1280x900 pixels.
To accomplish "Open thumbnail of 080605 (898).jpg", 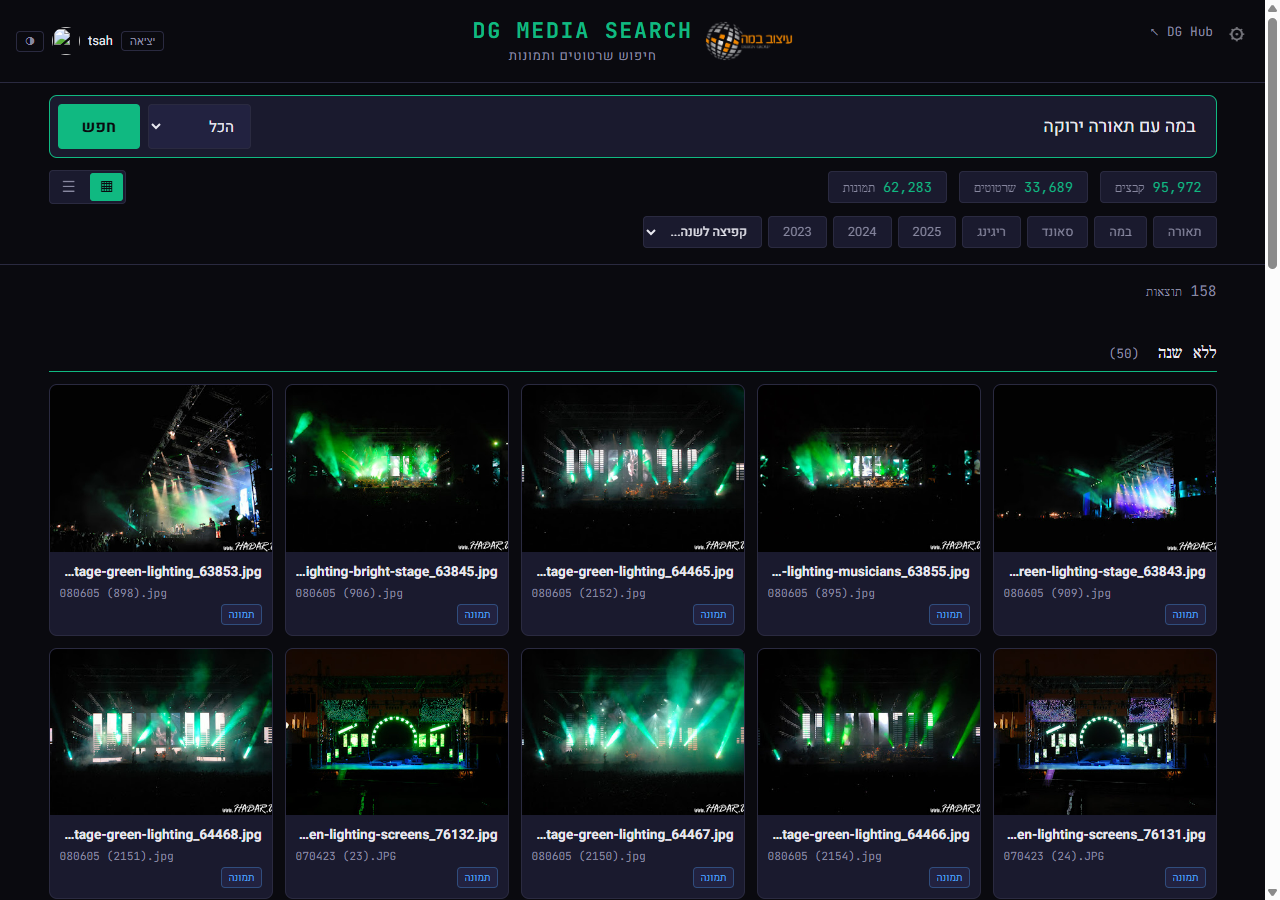I will point(161,468).
